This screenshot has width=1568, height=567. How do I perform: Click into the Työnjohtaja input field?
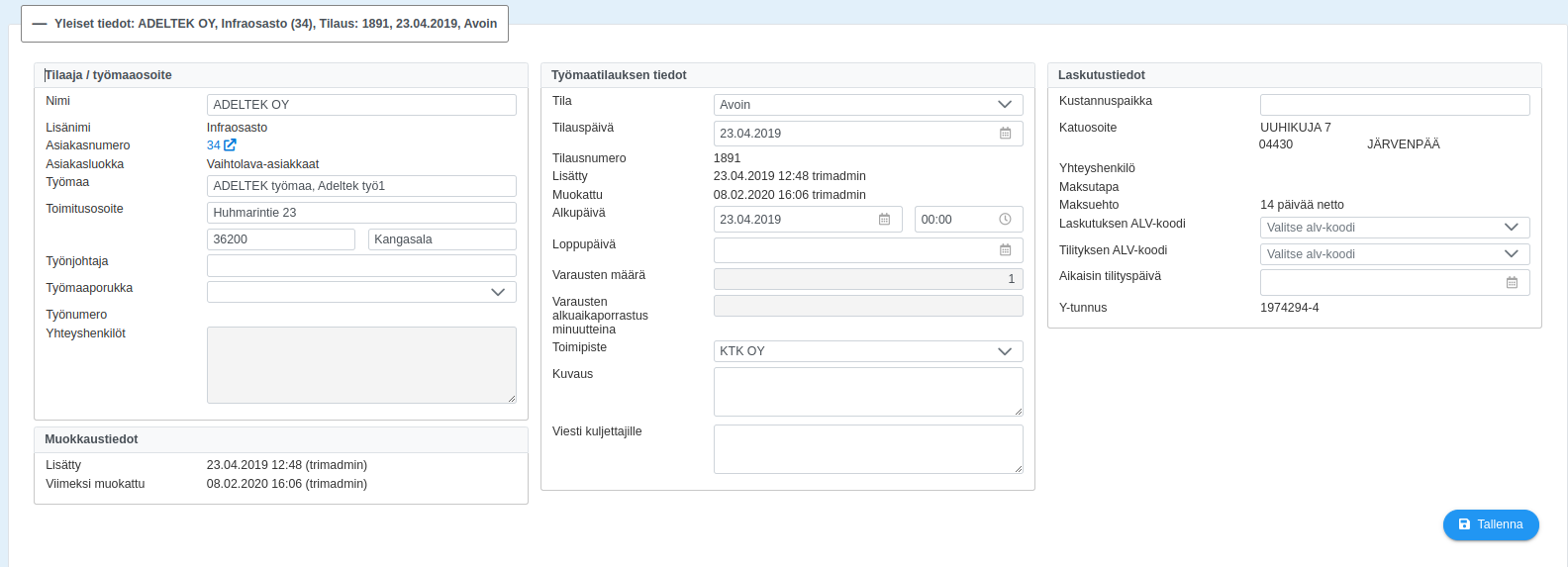point(361,265)
